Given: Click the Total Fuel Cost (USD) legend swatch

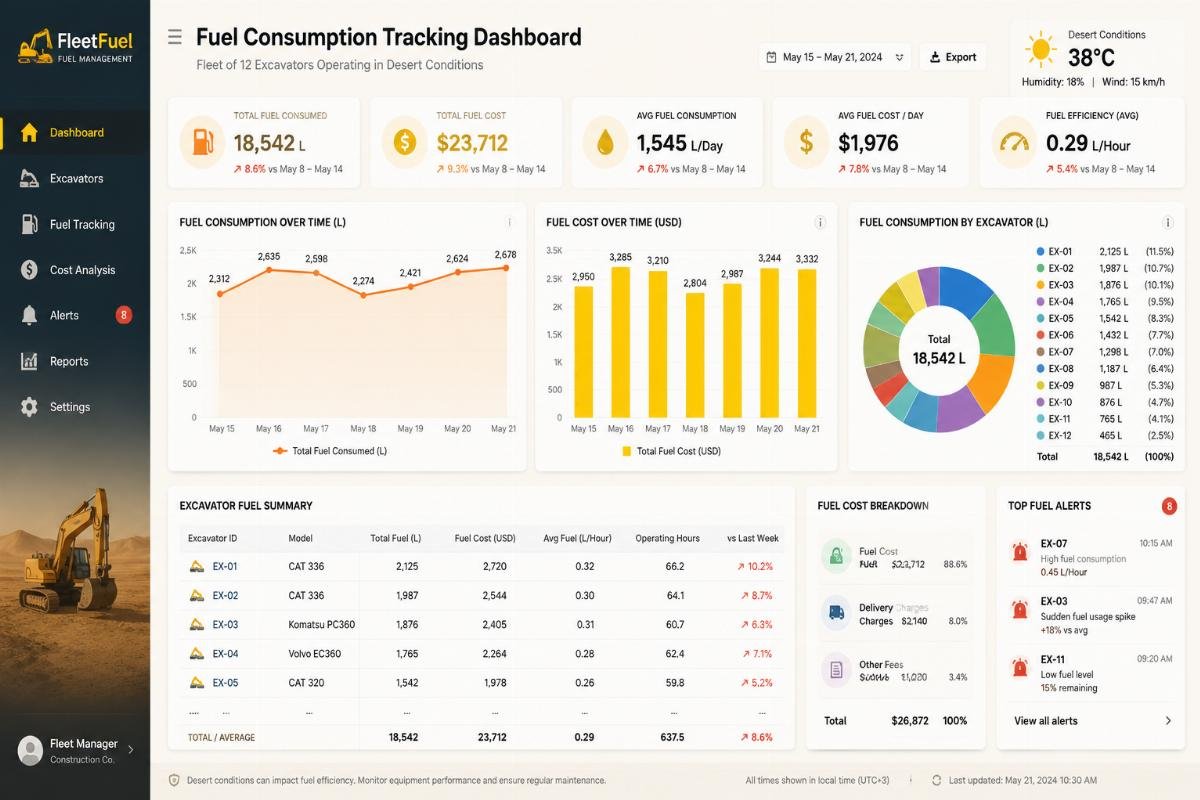Looking at the screenshot, I should 626,451.
